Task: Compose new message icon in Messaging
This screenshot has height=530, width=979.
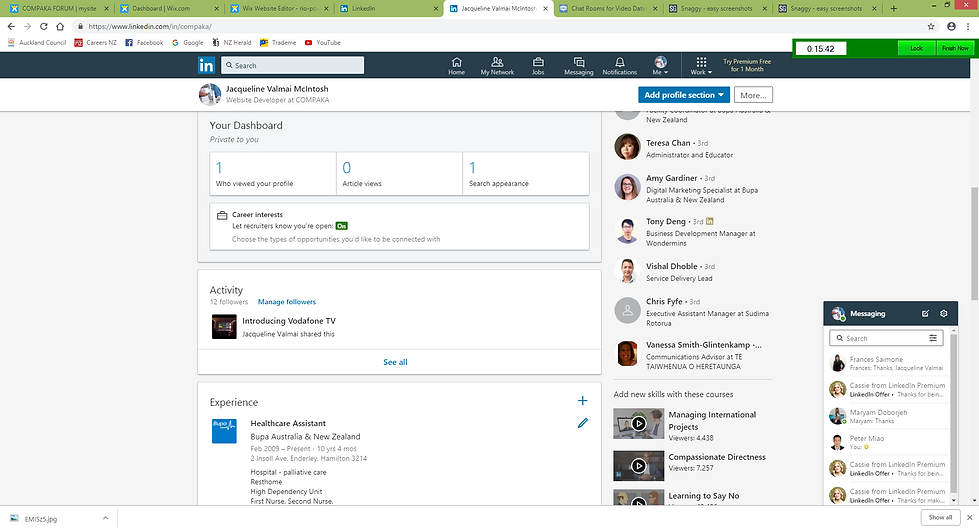Action: 925,313
